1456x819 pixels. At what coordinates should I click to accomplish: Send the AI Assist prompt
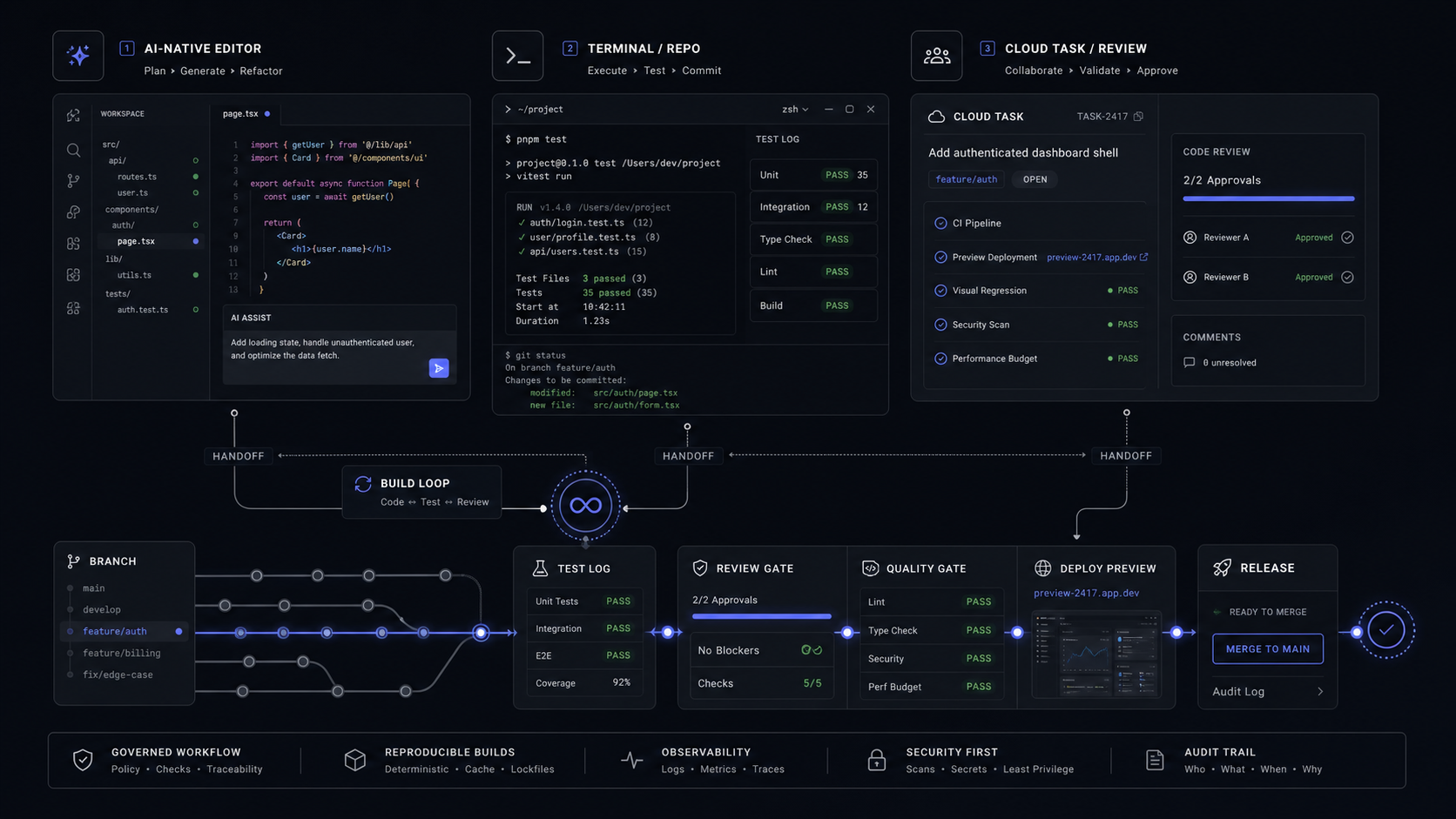[439, 368]
